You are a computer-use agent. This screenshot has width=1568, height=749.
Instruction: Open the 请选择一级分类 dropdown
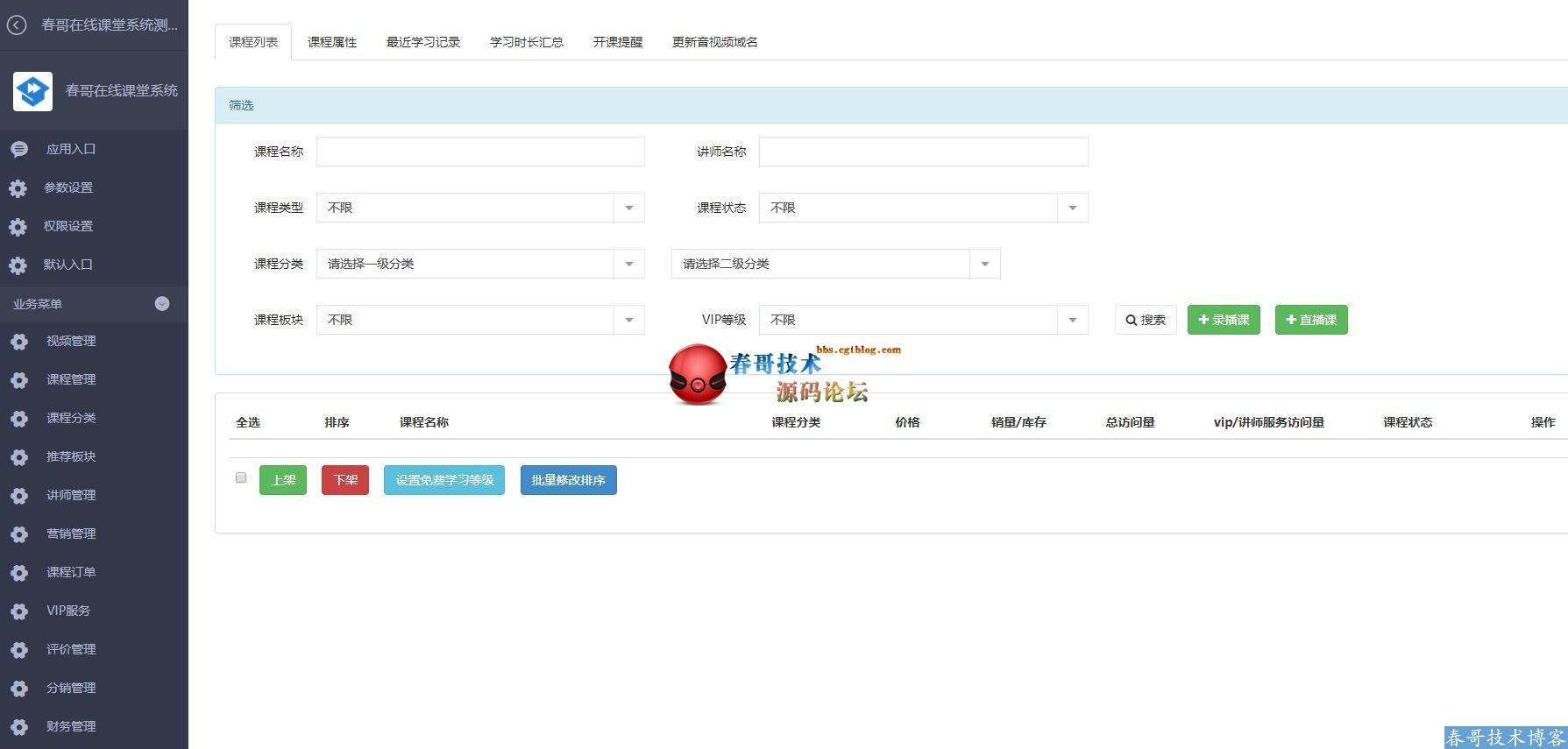tap(480, 264)
